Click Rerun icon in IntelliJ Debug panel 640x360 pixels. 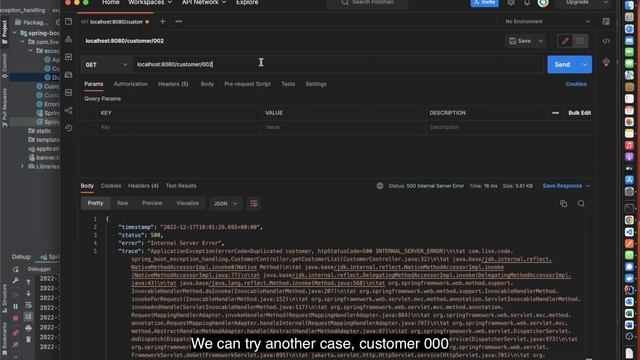[x=16, y=269]
